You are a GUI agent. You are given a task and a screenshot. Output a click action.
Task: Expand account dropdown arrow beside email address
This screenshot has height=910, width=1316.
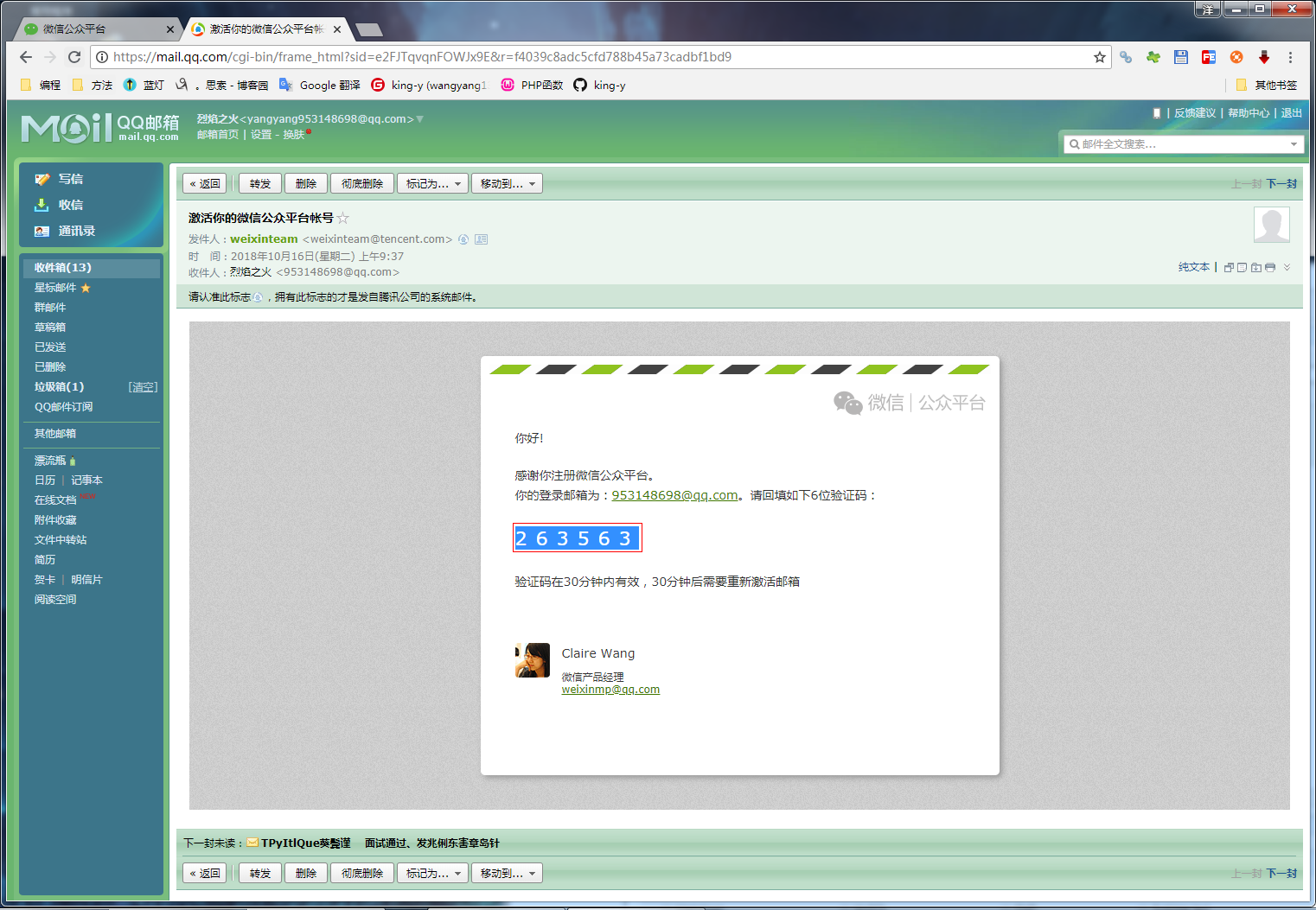pyautogui.click(x=420, y=119)
